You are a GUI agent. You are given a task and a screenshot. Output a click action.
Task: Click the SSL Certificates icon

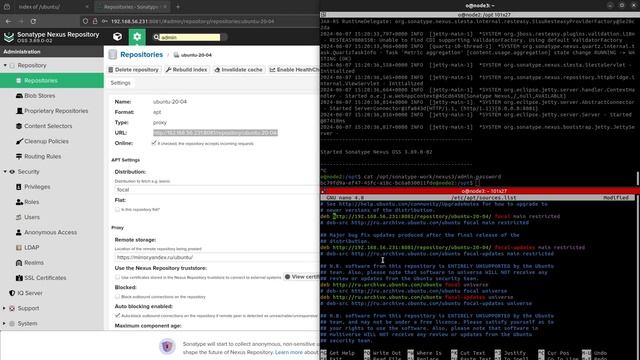point(19,278)
